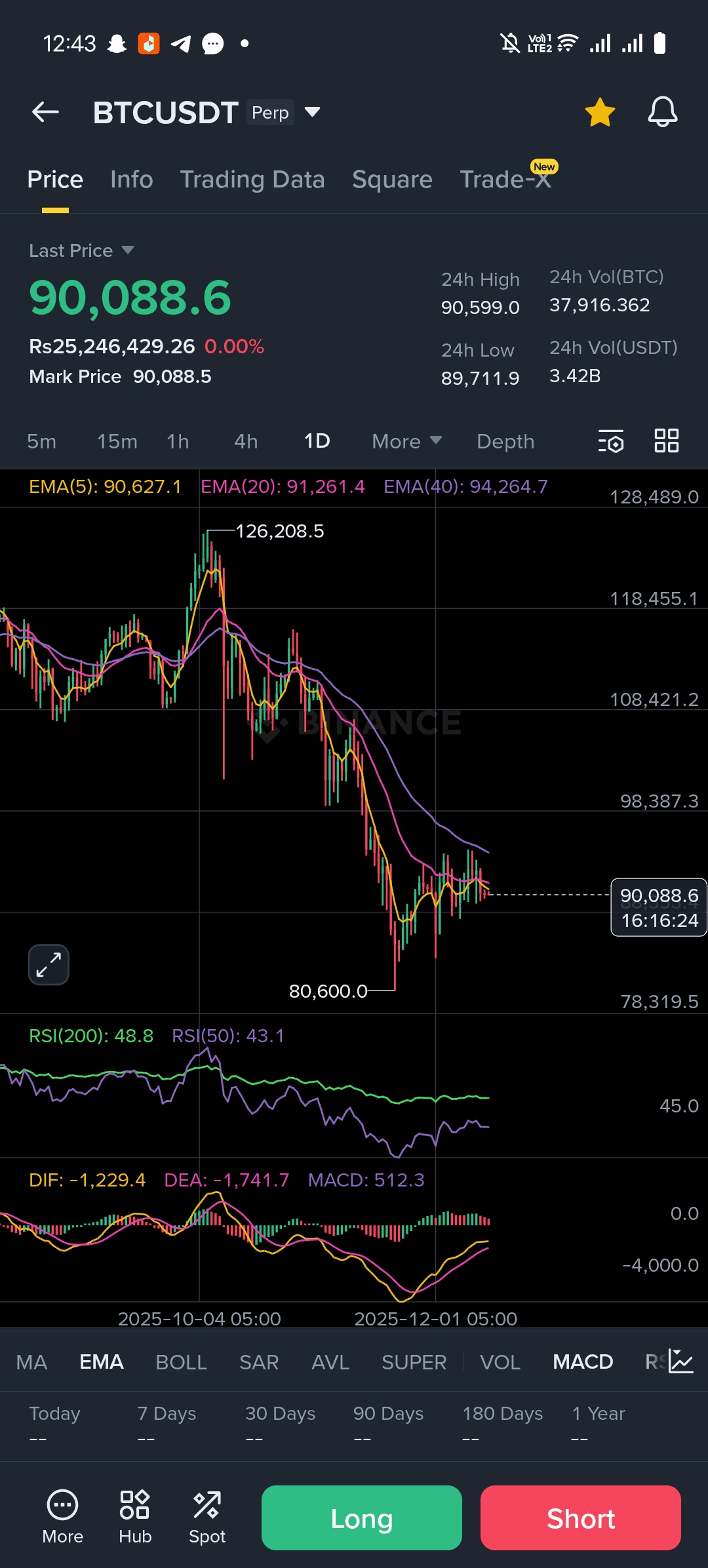
Task: Tap the RSI(50) indicator label
Action: 228,1036
